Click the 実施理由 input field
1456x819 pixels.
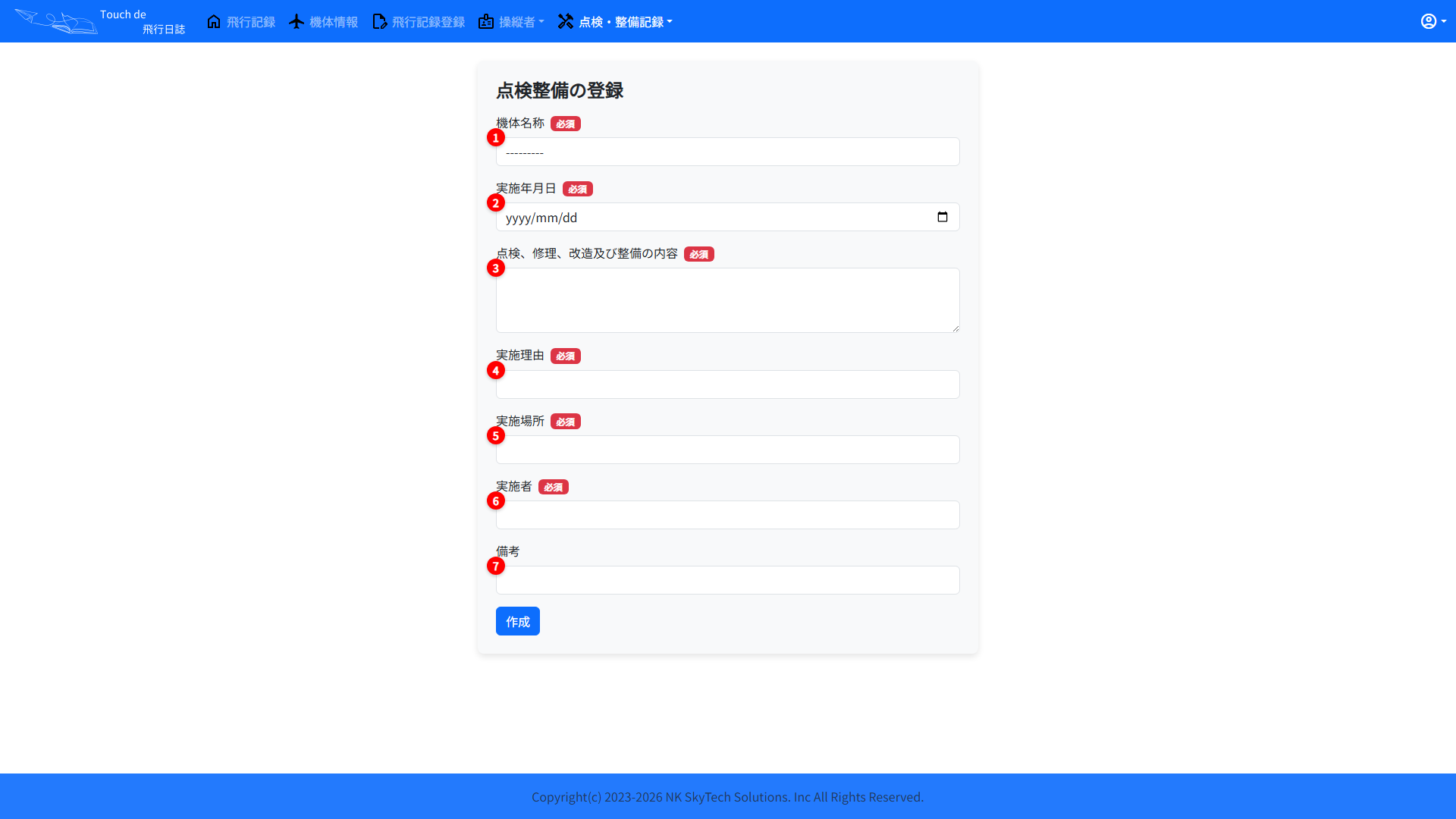[x=727, y=384]
